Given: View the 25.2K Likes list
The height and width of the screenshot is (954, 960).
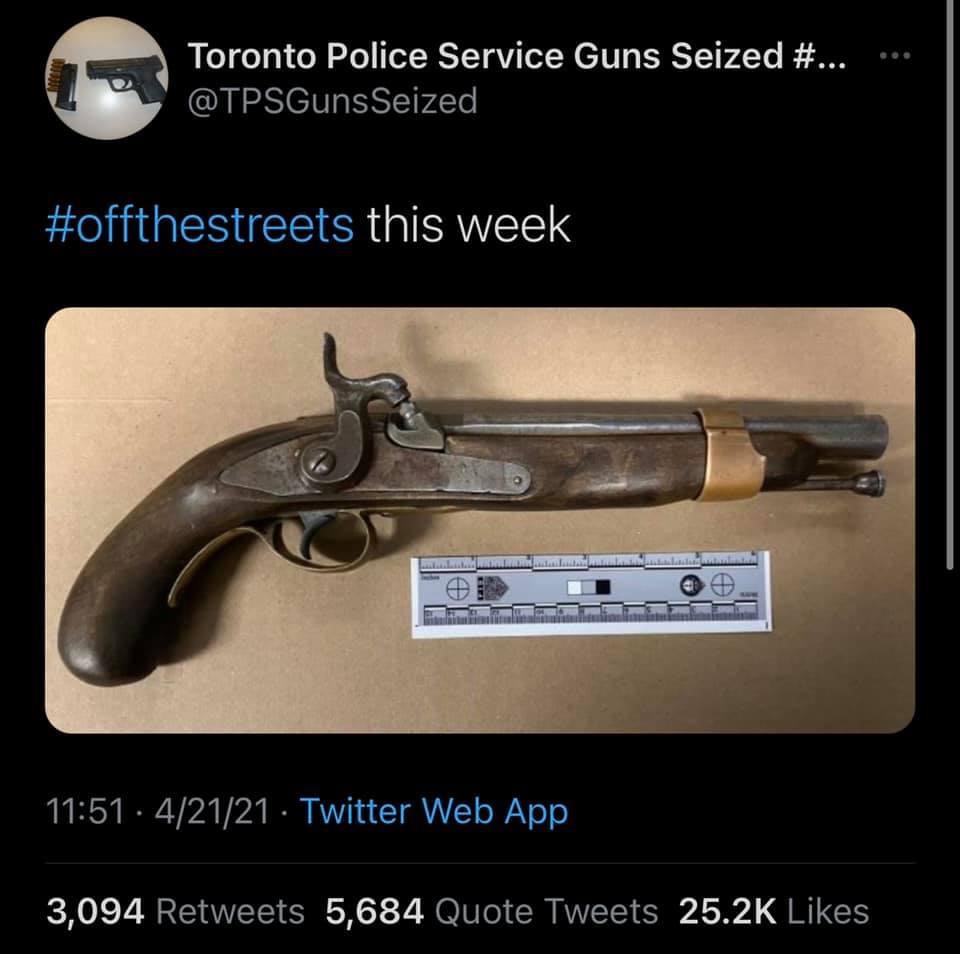Looking at the screenshot, I should 774,911.
